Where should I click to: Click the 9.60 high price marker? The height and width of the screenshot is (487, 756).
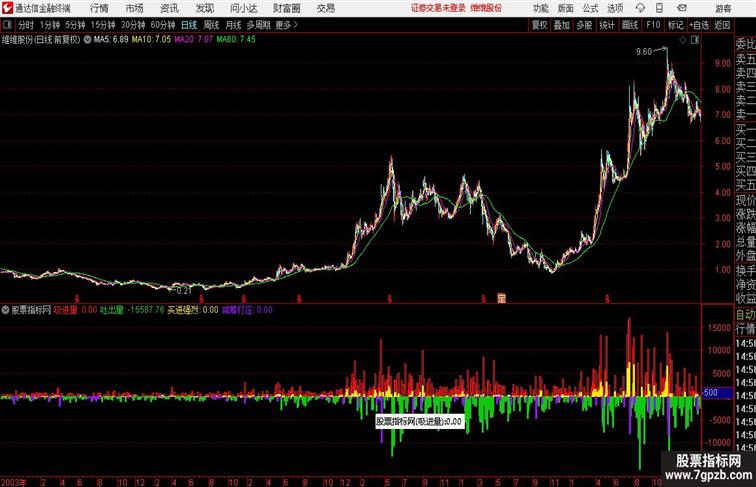pyautogui.click(x=644, y=52)
